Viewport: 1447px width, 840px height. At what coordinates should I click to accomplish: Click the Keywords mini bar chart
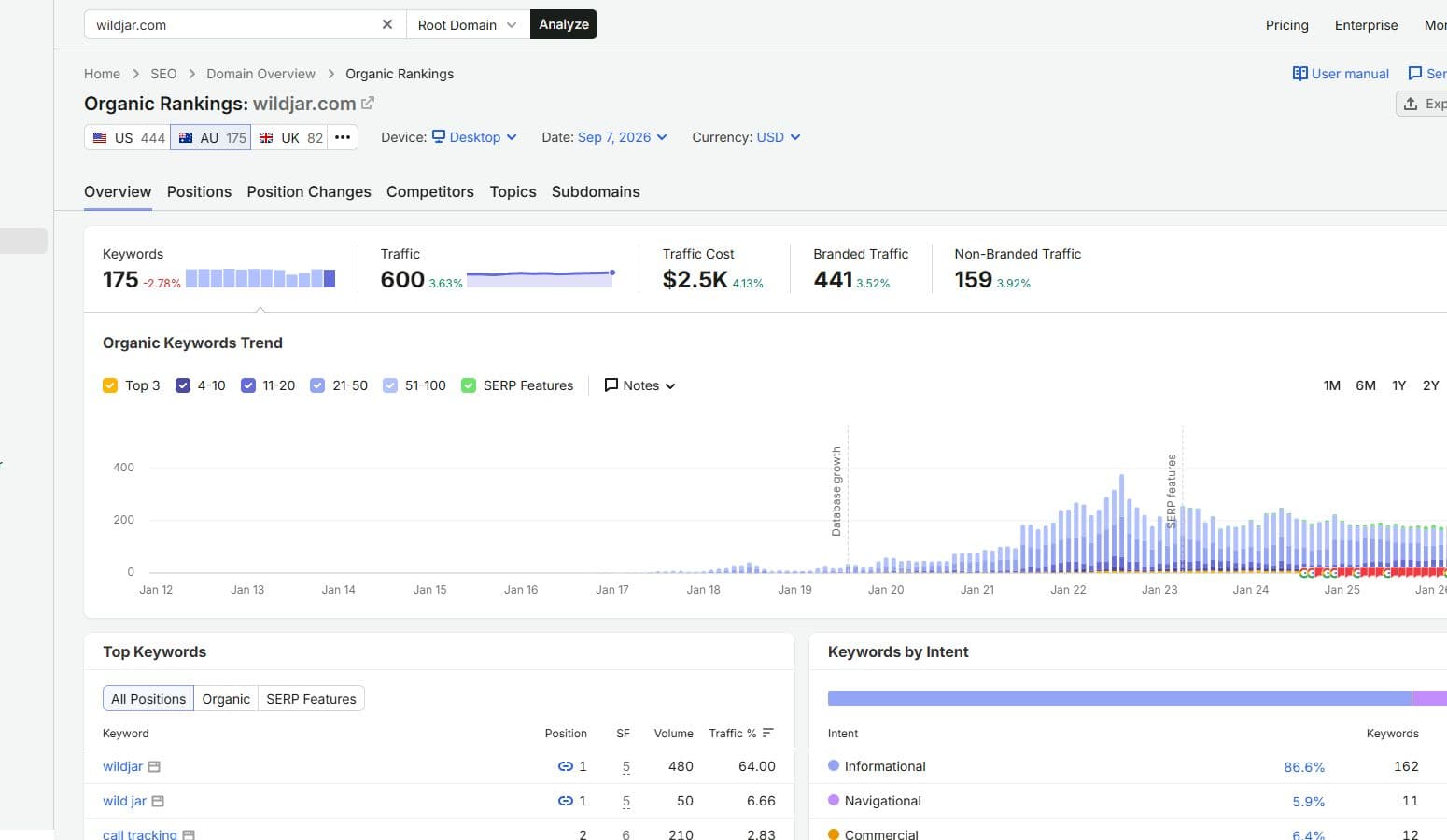pyautogui.click(x=260, y=278)
